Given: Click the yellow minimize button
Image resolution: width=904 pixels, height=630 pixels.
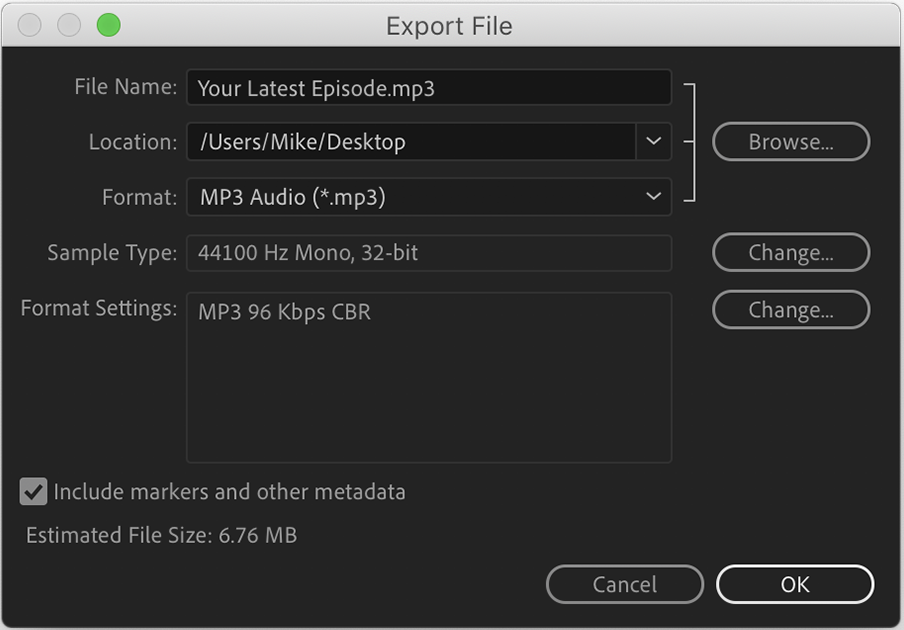Looking at the screenshot, I should [67, 25].
